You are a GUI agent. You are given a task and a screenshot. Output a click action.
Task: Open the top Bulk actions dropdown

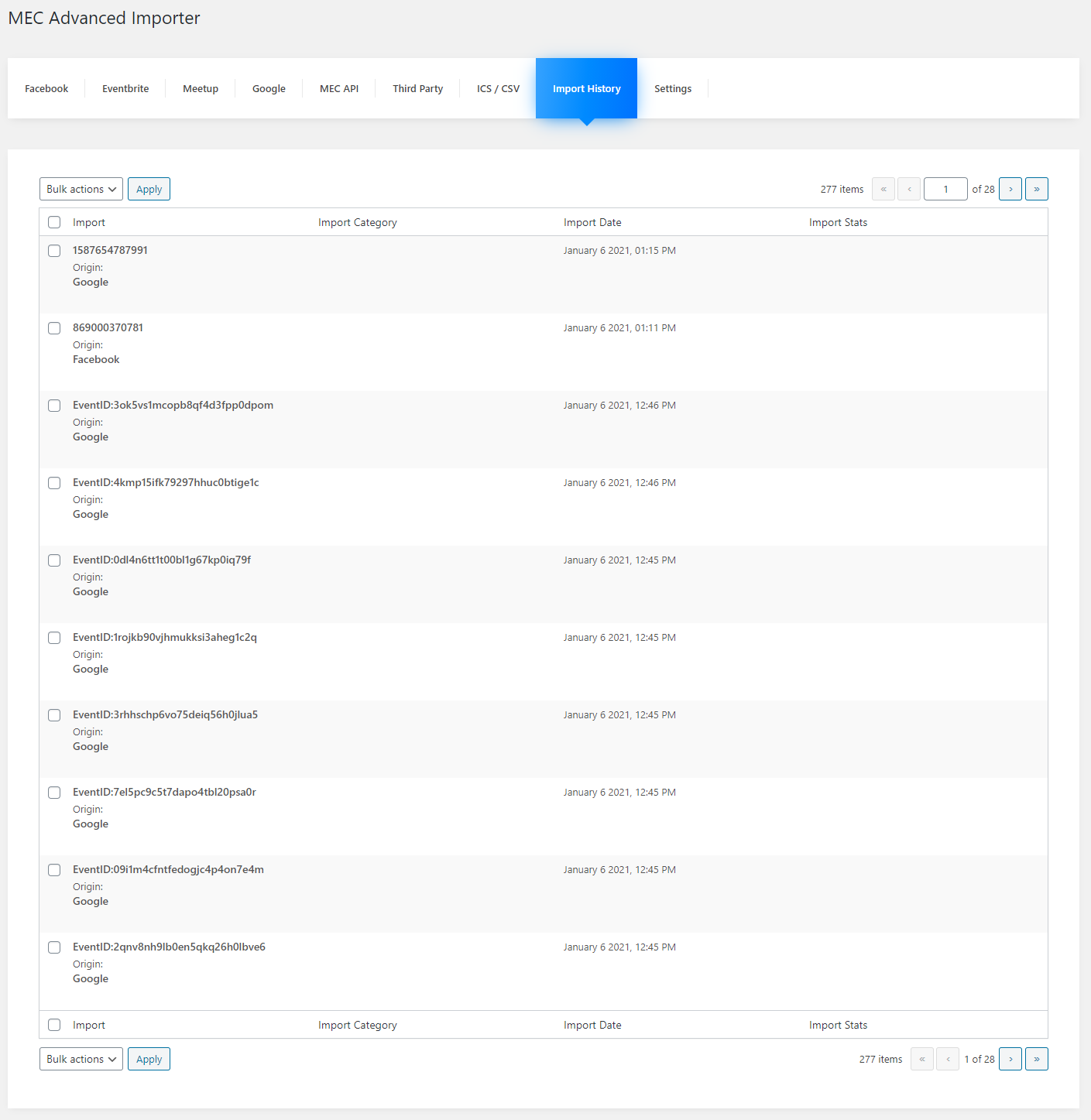81,189
